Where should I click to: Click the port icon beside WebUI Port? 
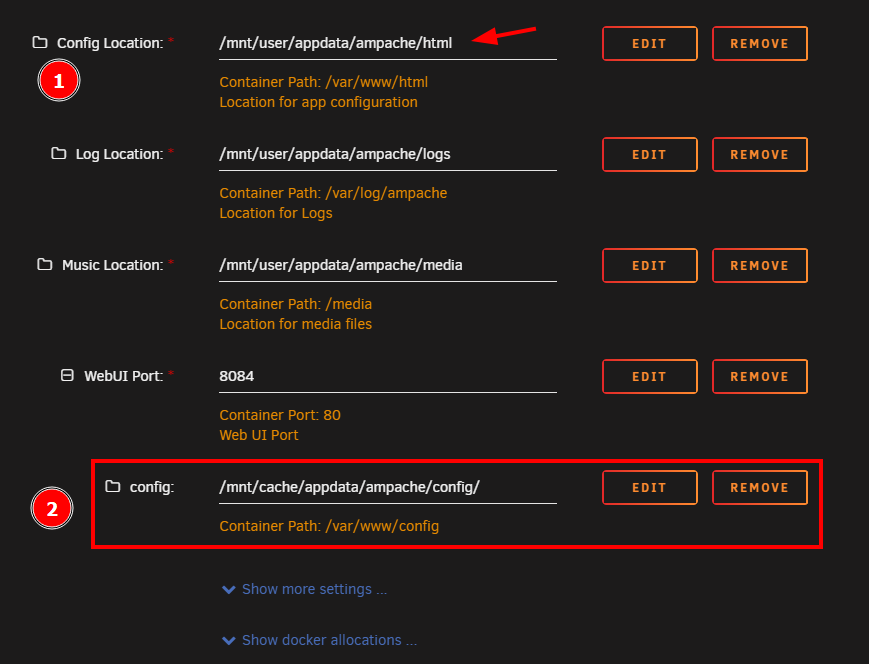pyautogui.click(x=67, y=375)
